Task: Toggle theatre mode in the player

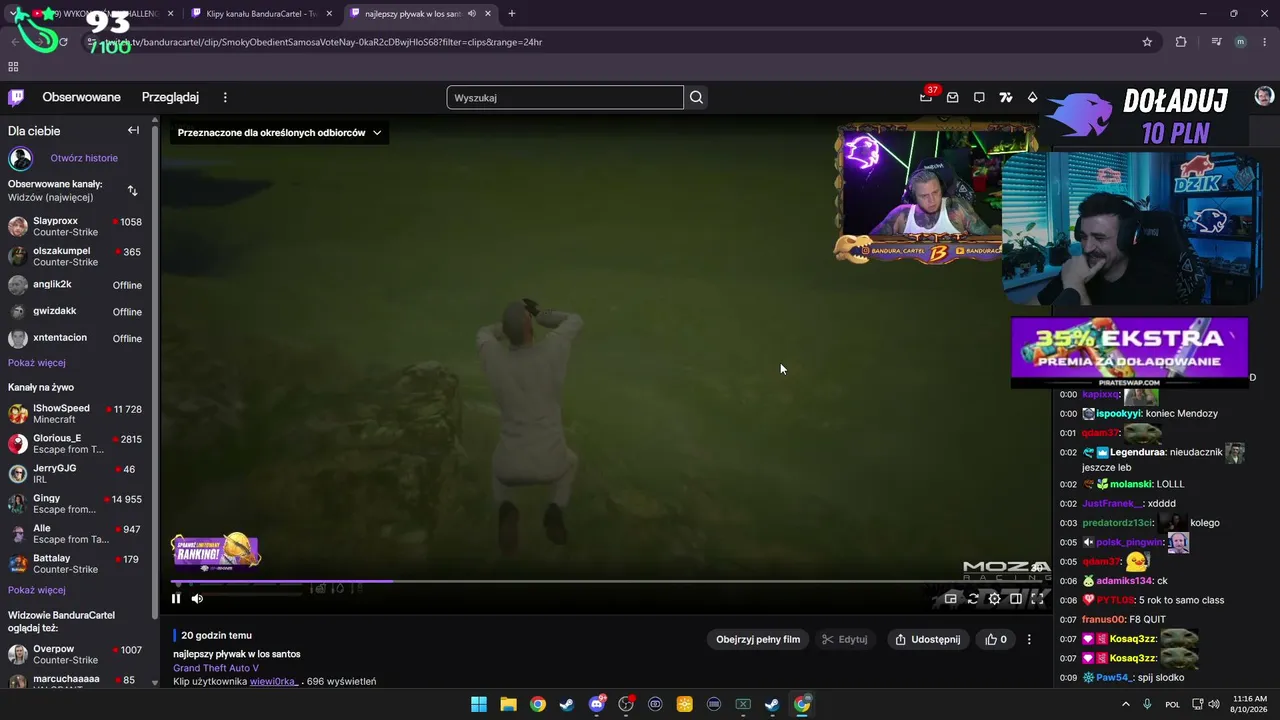Action: [1016, 599]
